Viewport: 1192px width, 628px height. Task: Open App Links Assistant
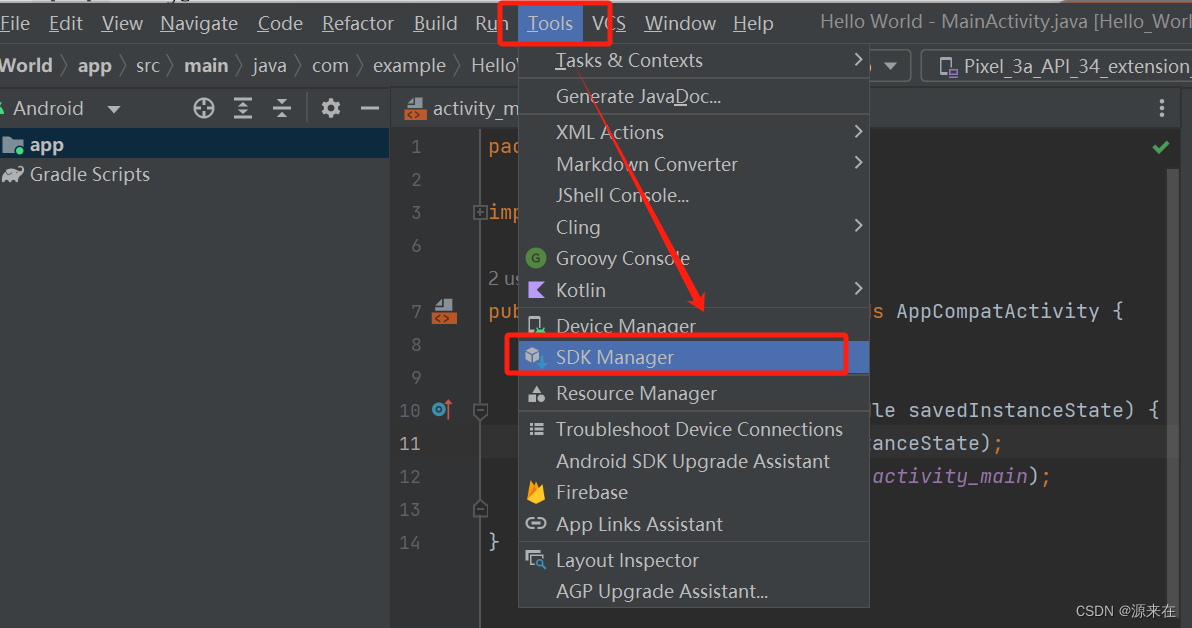[x=693, y=525]
